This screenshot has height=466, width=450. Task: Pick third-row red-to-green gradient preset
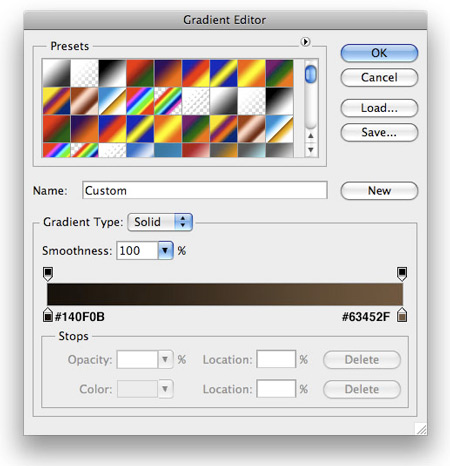[56, 129]
